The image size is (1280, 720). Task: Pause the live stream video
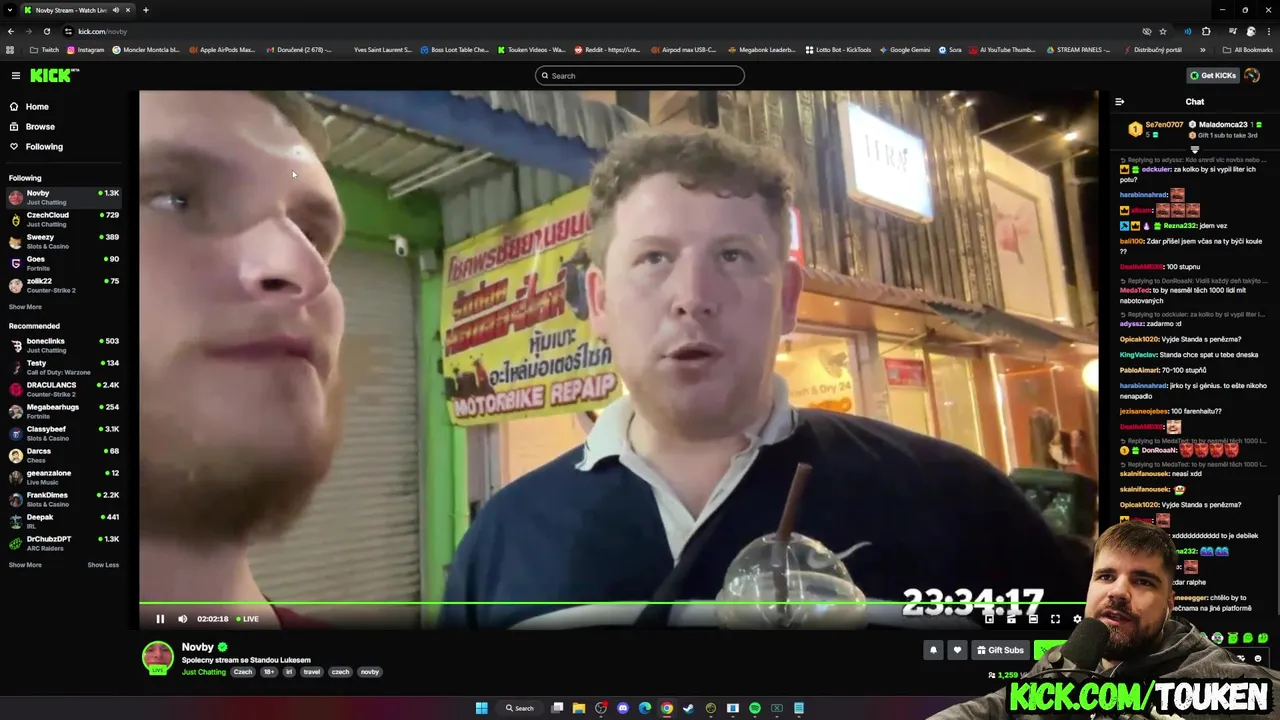(x=160, y=619)
